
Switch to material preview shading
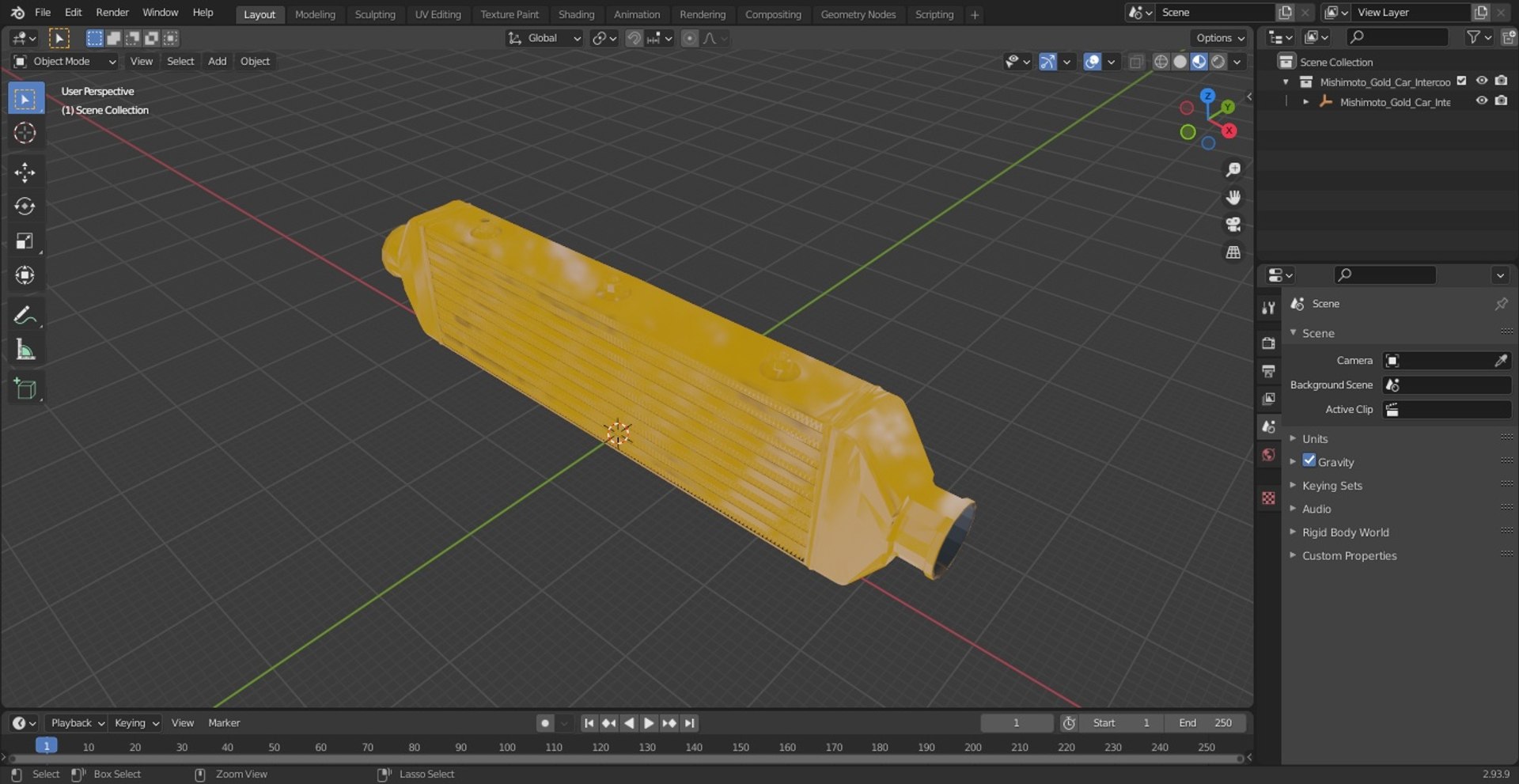coord(1199,62)
